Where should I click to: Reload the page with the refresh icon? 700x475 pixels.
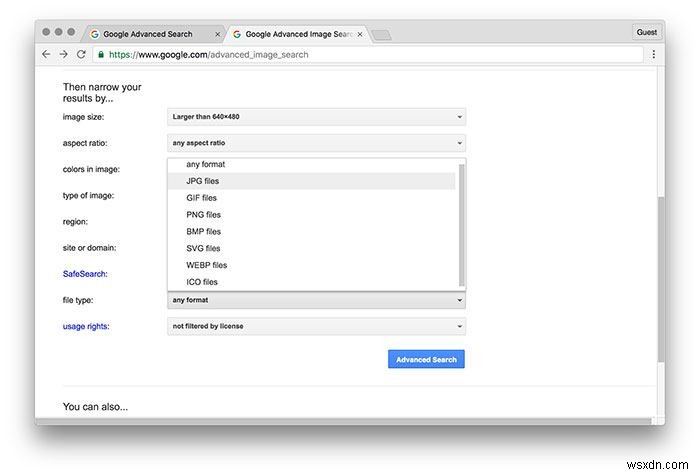(81, 54)
